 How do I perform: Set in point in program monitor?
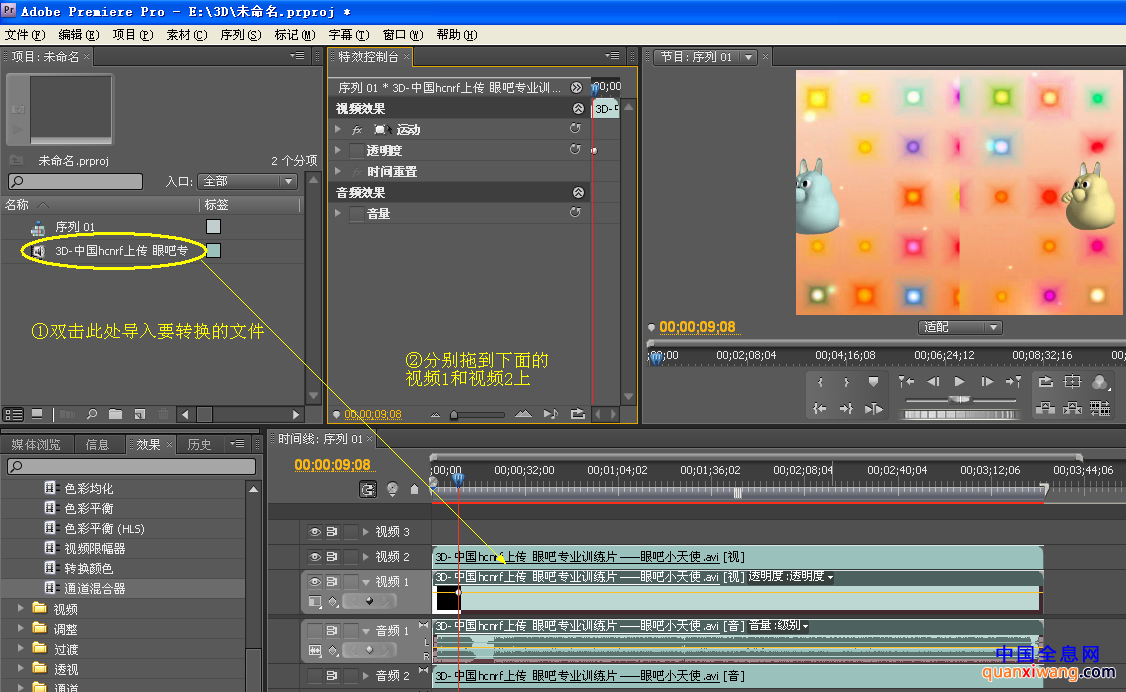pyautogui.click(x=820, y=382)
